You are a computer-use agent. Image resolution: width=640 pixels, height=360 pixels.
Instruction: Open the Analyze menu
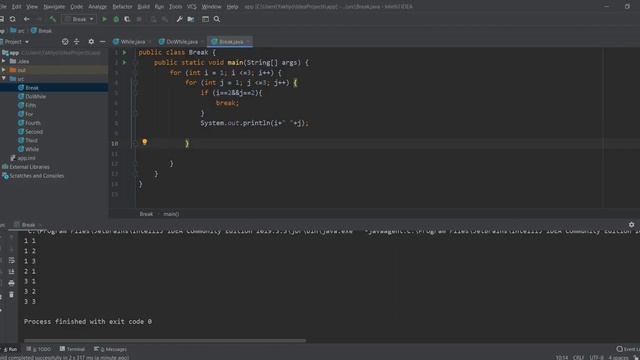(98, 7)
